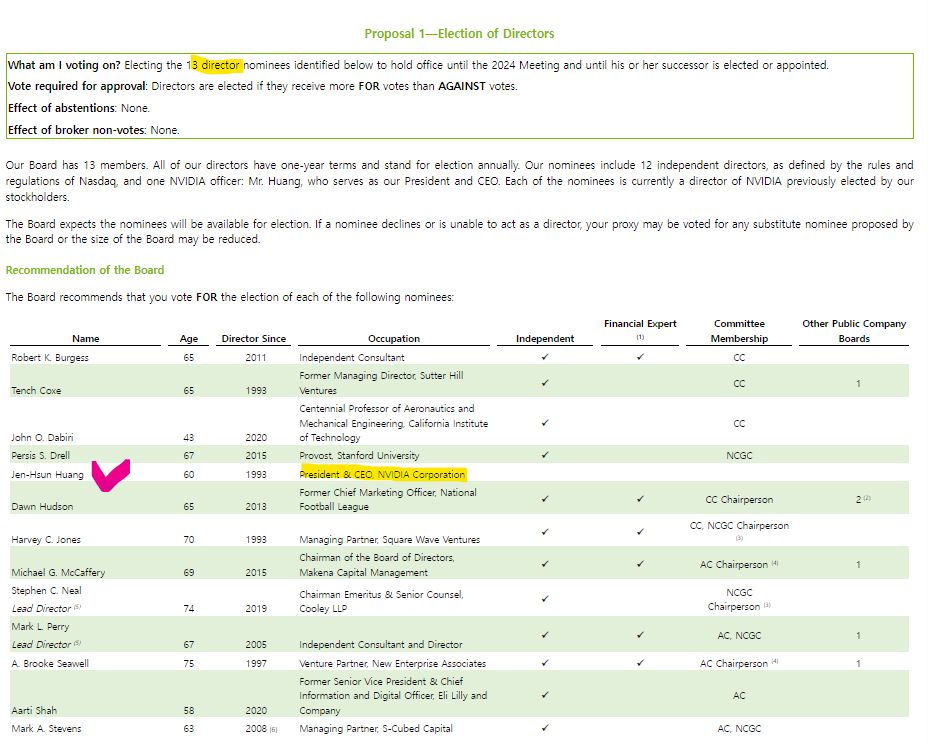Click age '70' in Jones row
928x746 pixels.
tap(189, 540)
